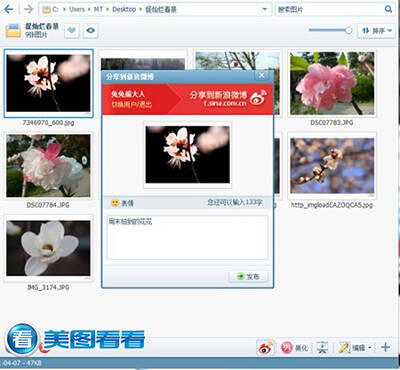Click the slideshow presentation icon

click(322, 348)
